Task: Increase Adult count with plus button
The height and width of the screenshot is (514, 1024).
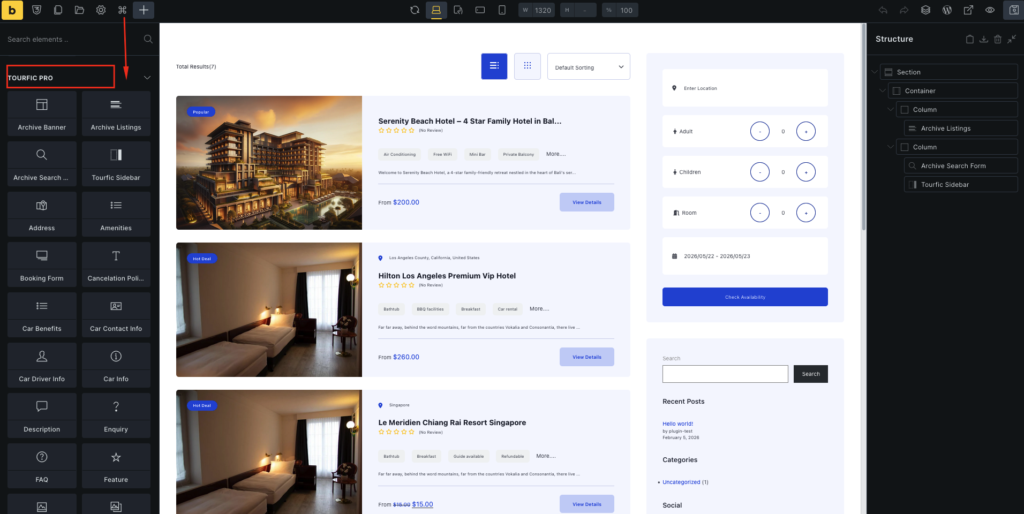Action: 806,131
